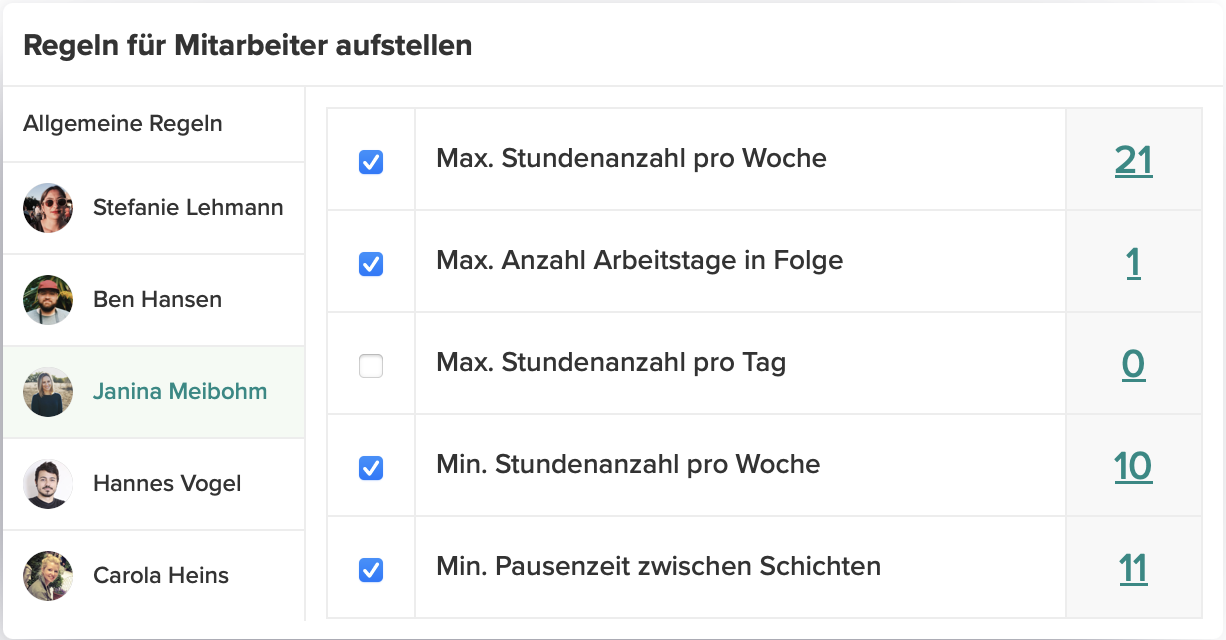Edit the break time value 11

tap(1133, 568)
